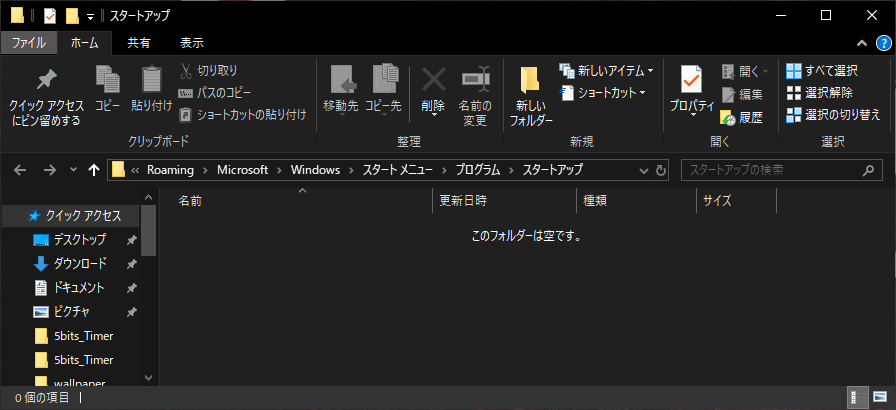Click the プロパティ (Properties) checkmark icon

coord(691,79)
